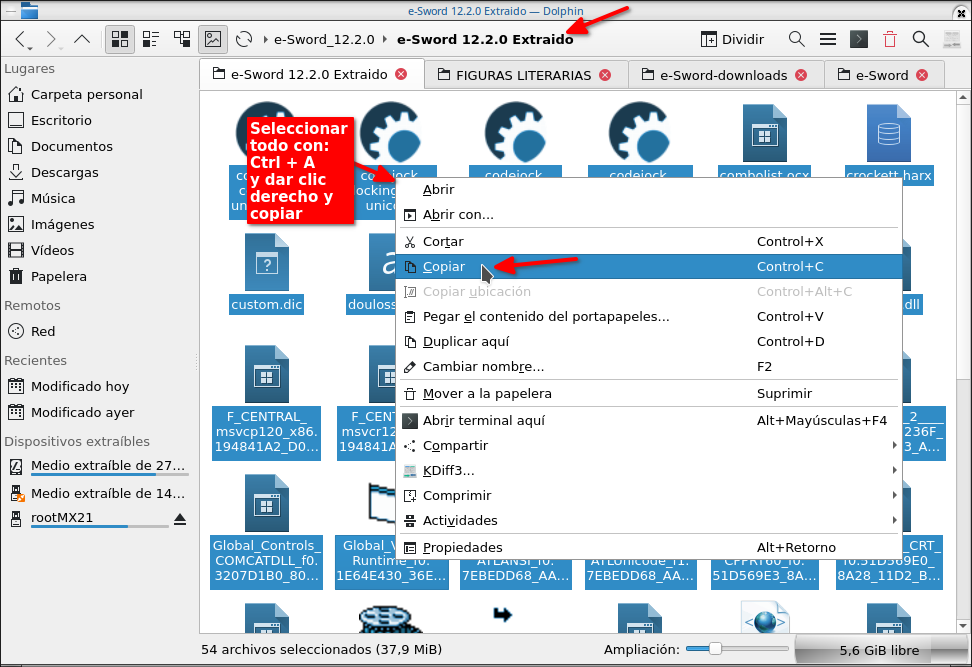This screenshot has height=667, width=972.
Task: Switch to Icons view mode
Action: pos(120,39)
